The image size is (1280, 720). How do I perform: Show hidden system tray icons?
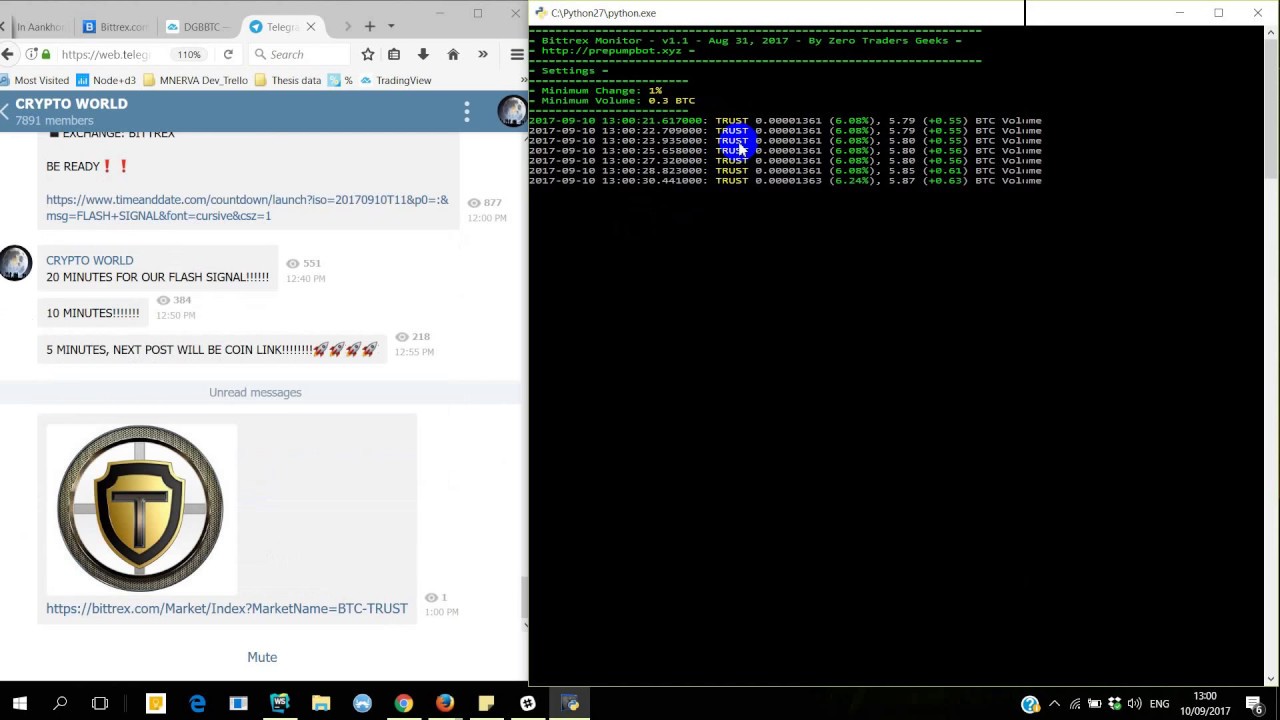coord(1054,704)
